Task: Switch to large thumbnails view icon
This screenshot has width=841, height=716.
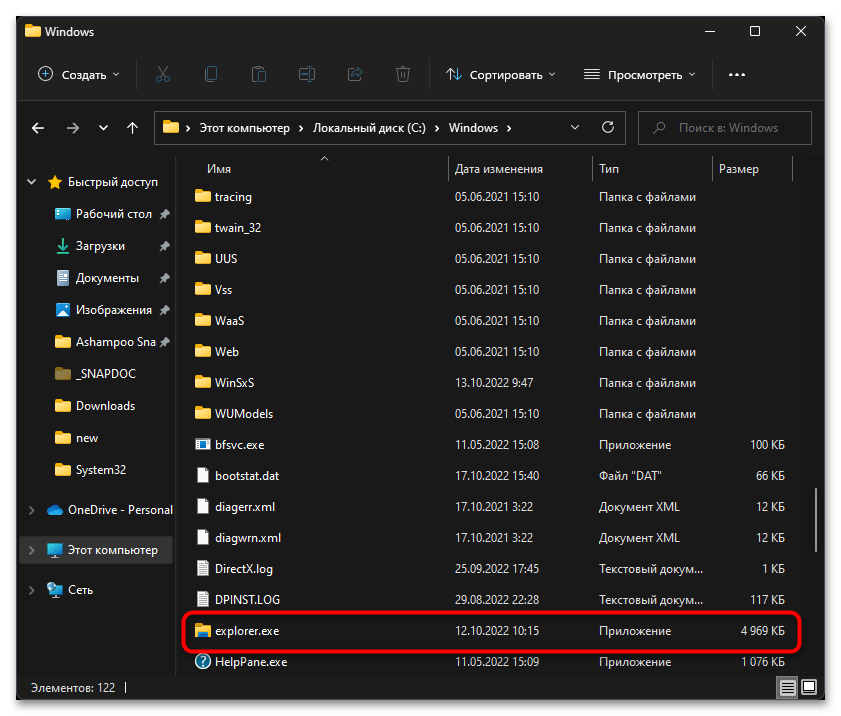Action: tap(809, 687)
